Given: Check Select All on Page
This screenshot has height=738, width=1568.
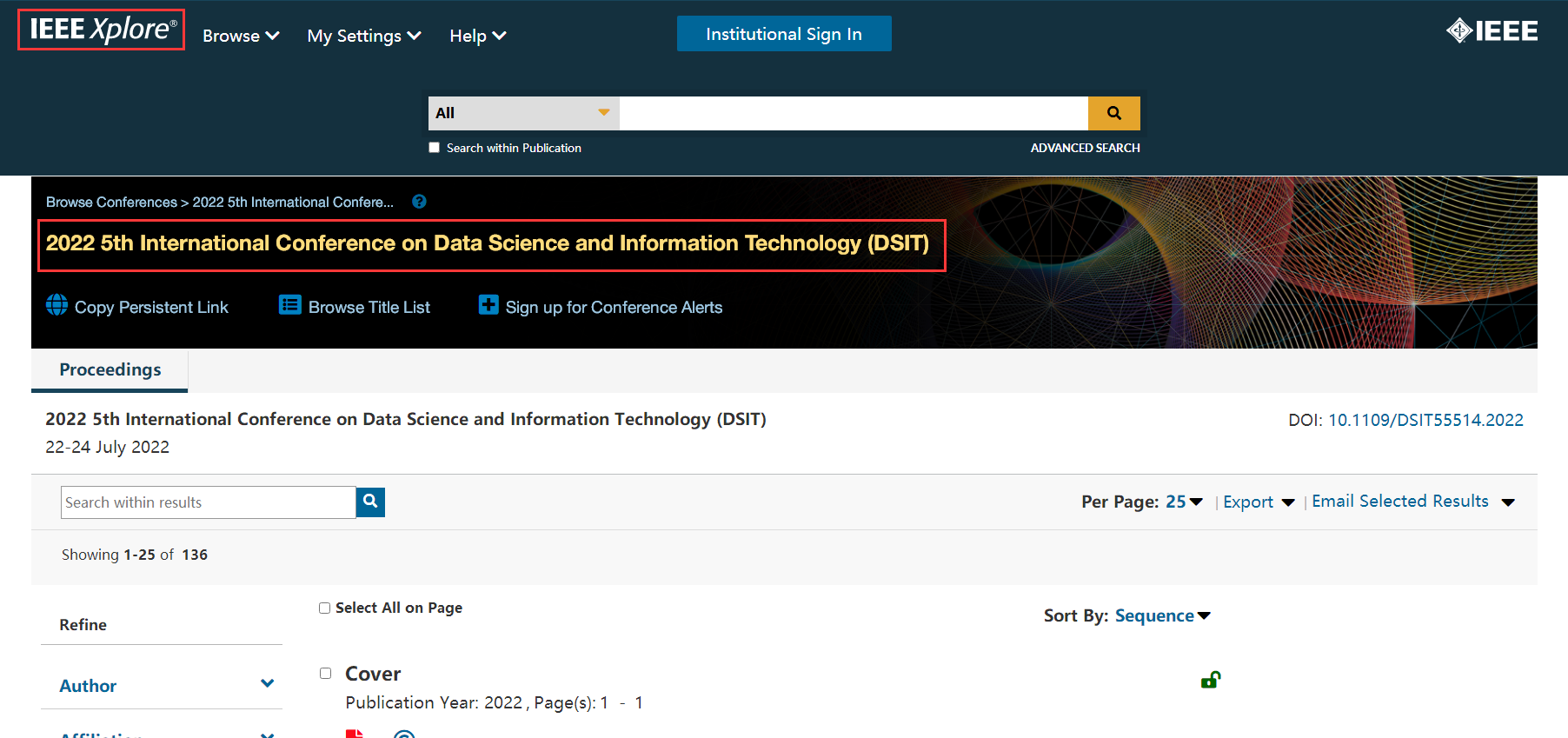Looking at the screenshot, I should click(325, 608).
